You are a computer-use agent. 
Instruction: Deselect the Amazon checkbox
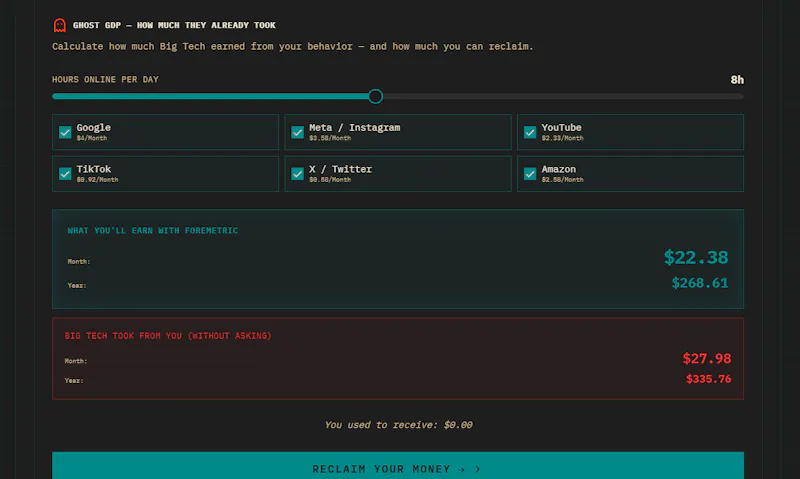(x=530, y=173)
